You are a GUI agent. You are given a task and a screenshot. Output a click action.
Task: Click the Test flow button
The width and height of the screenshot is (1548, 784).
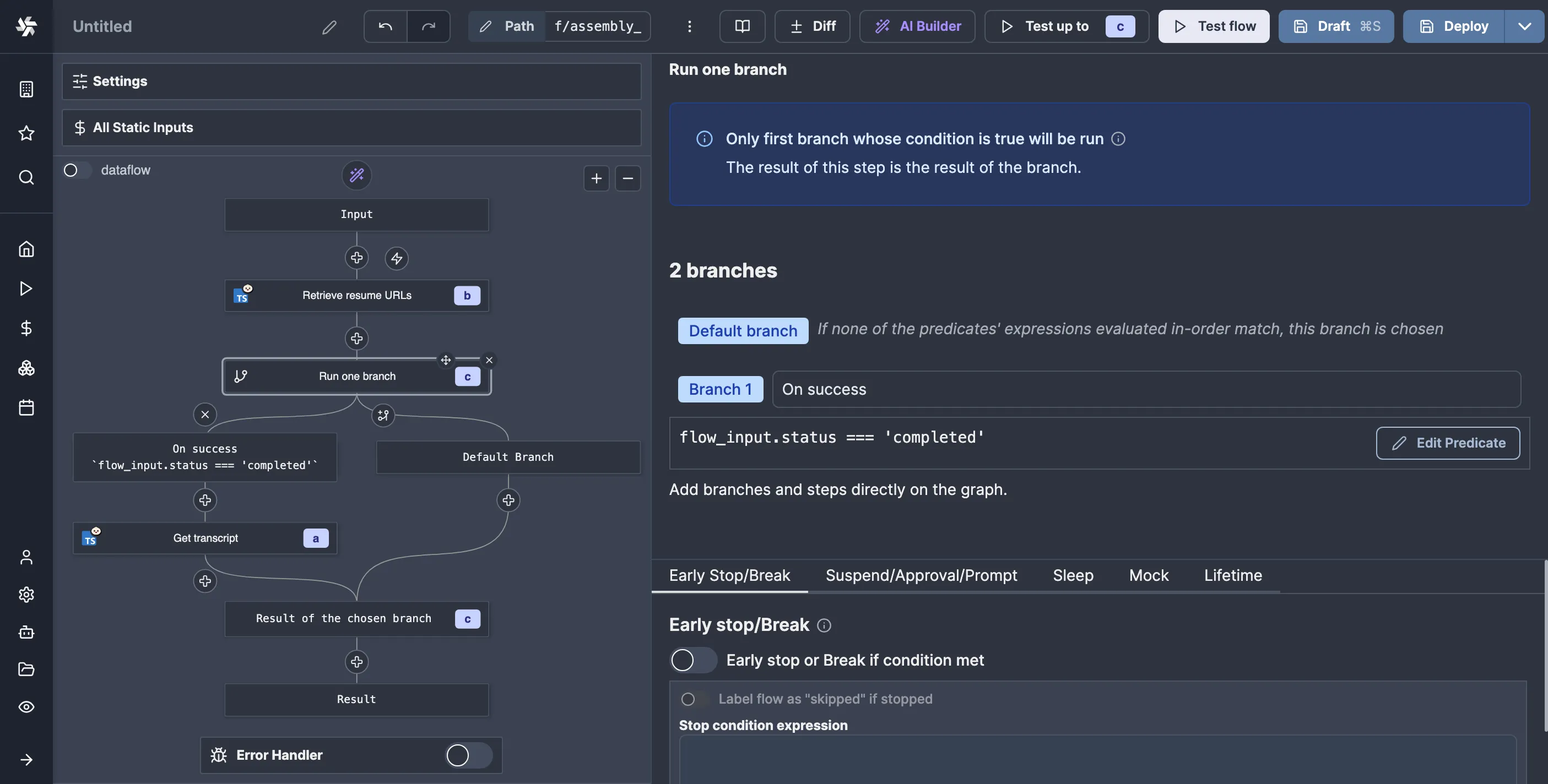[1213, 26]
